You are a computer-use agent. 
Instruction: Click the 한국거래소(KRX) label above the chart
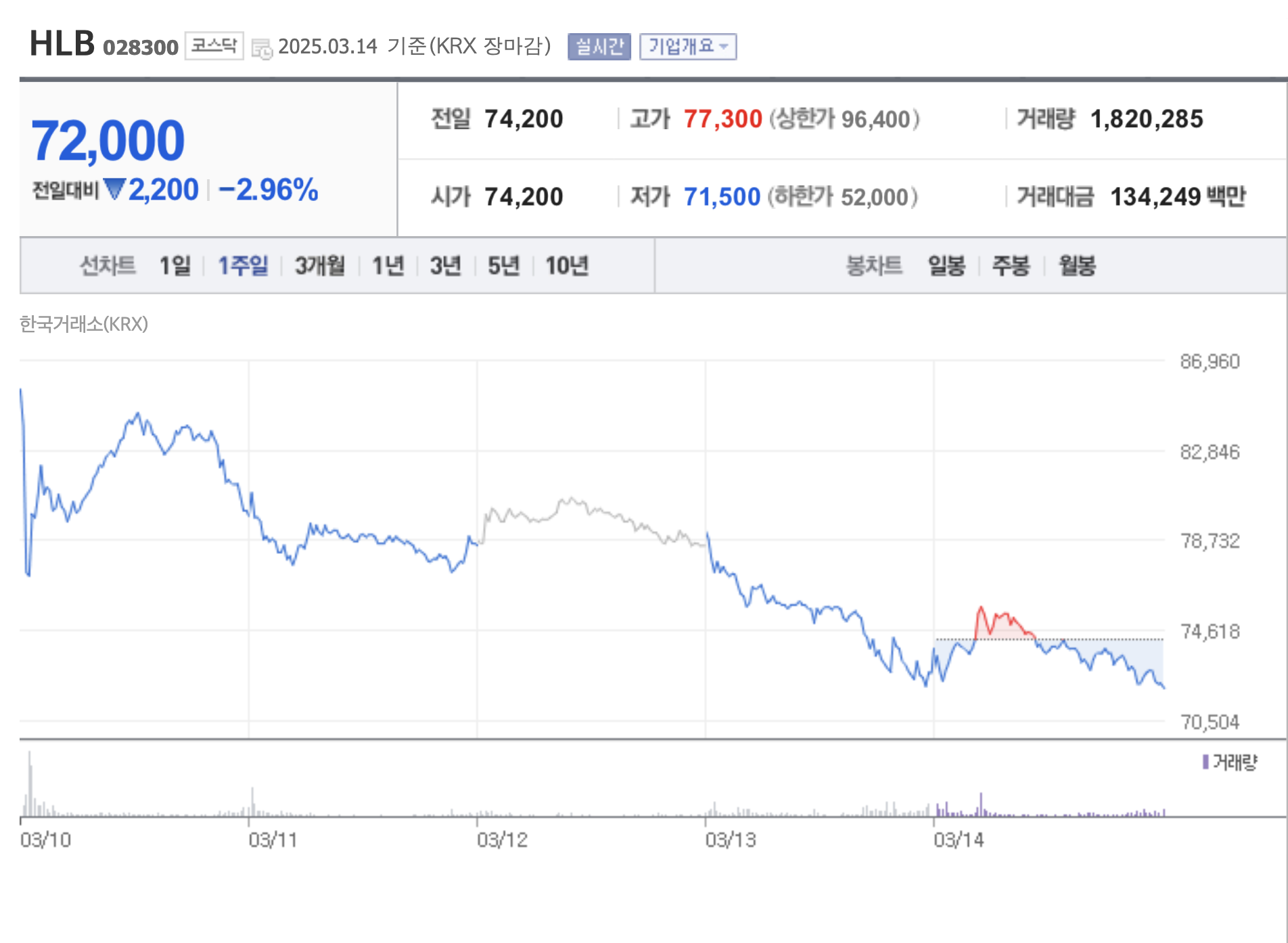(x=84, y=324)
